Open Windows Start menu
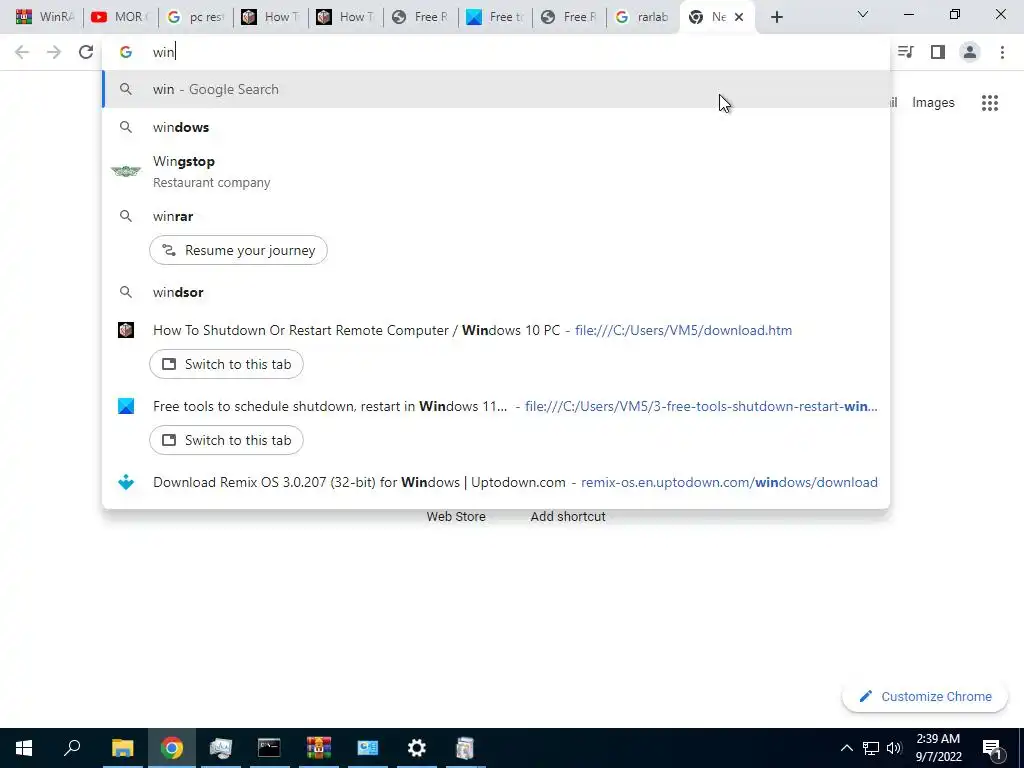This screenshot has height=768, width=1024. click(24, 748)
